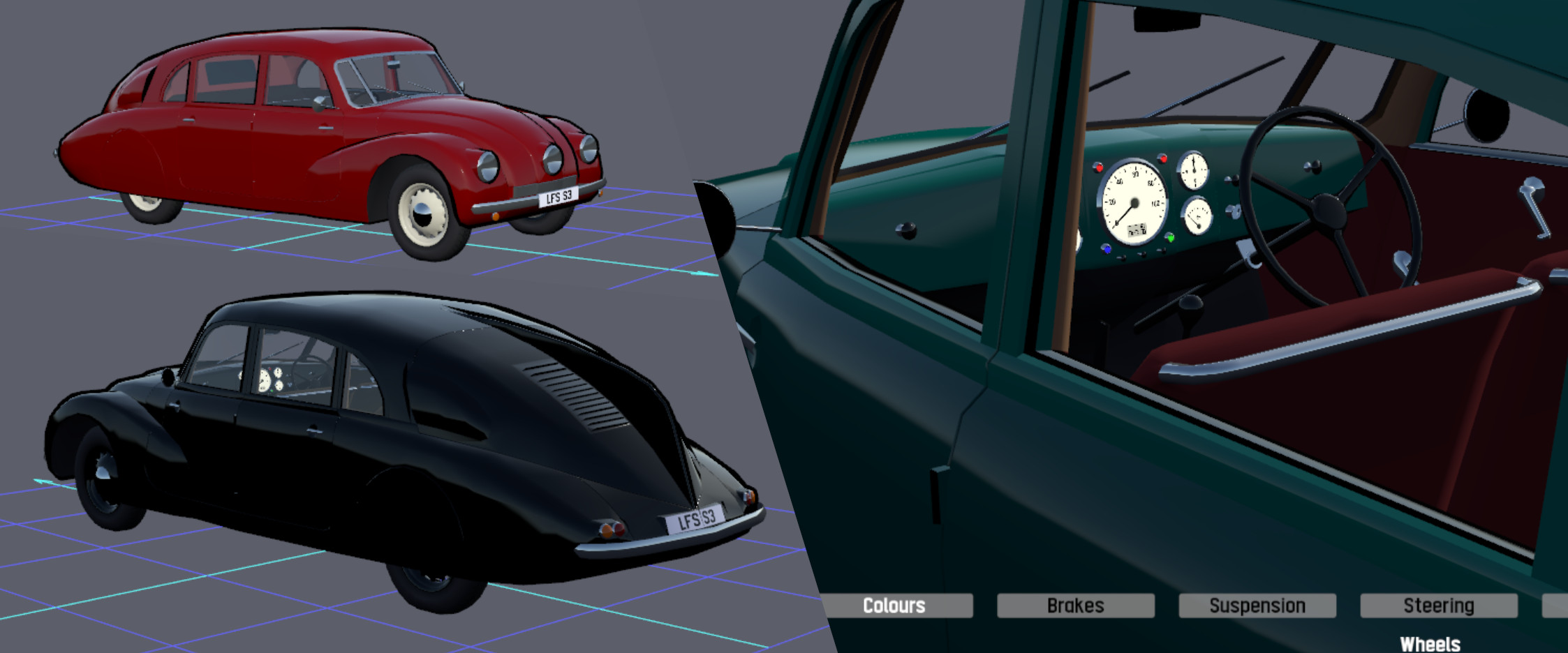Select the Steering tab
The image size is (1568, 653).
coord(1439,606)
